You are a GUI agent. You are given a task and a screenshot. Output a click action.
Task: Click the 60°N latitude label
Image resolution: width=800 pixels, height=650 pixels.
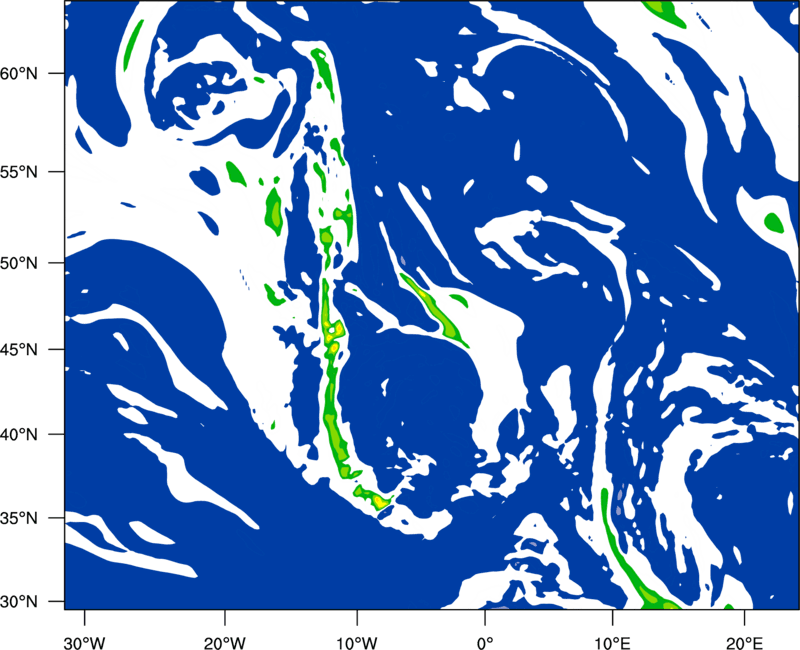(x=19, y=73)
